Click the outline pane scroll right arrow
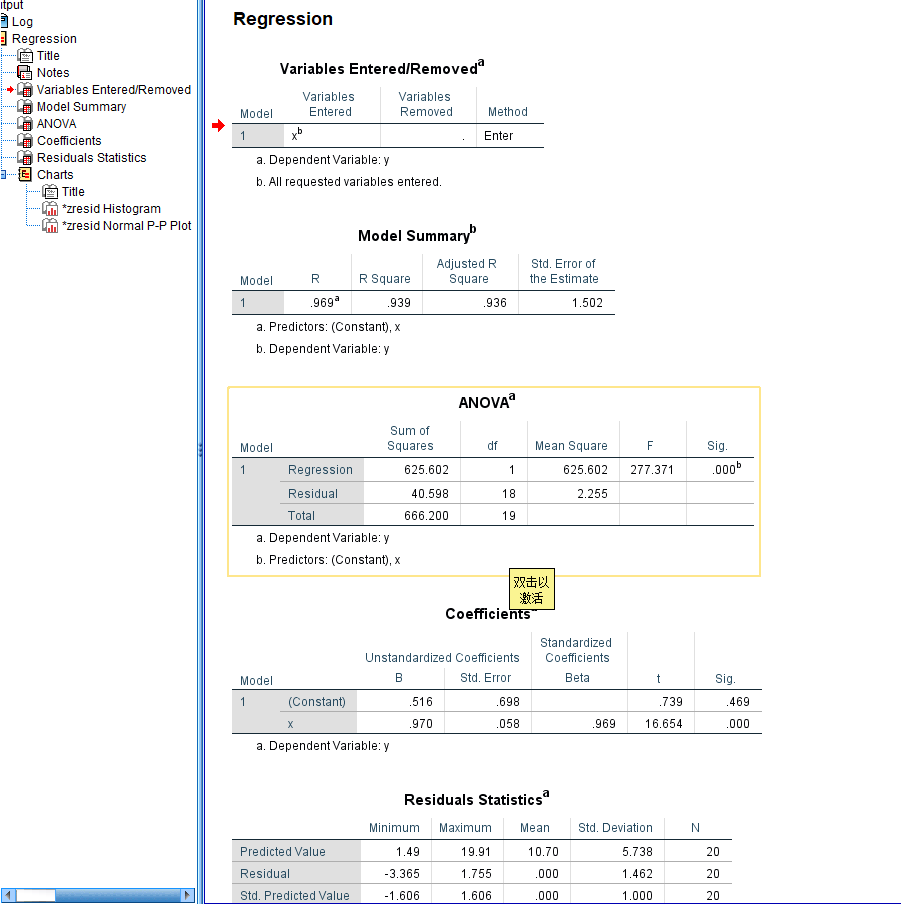Screen dimensions: 901x904 click(x=187, y=895)
